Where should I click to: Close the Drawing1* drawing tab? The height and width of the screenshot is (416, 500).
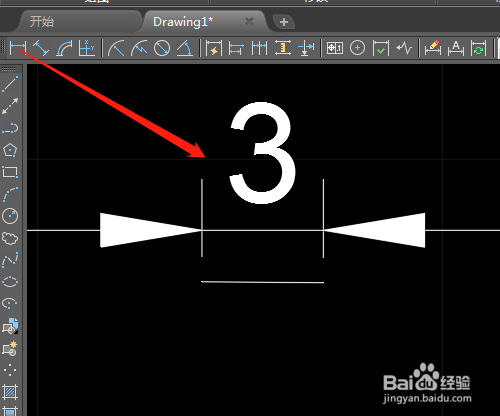[249, 22]
